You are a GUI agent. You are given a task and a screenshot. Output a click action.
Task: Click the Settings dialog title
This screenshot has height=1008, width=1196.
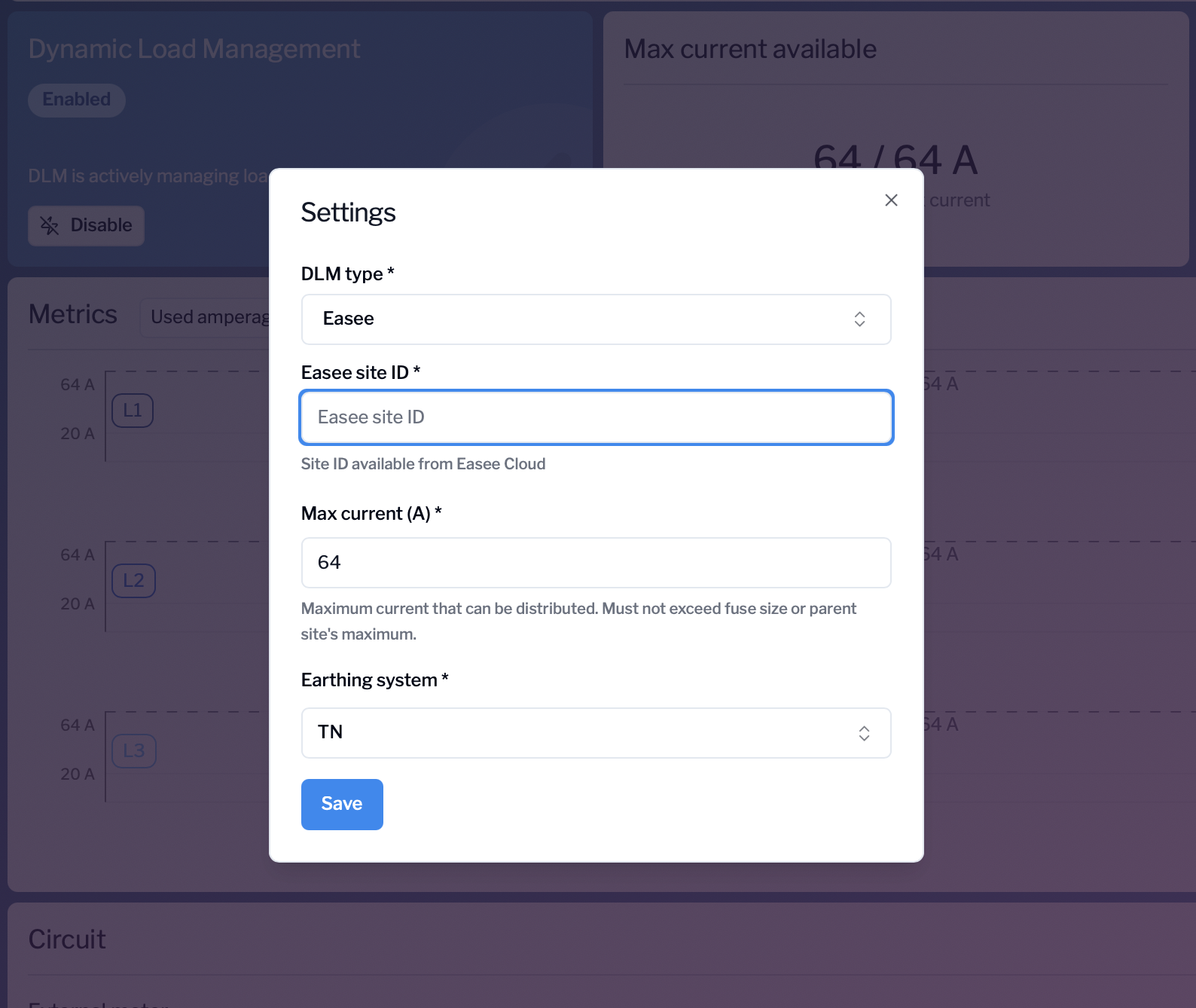pyautogui.click(x=348, y=212)
